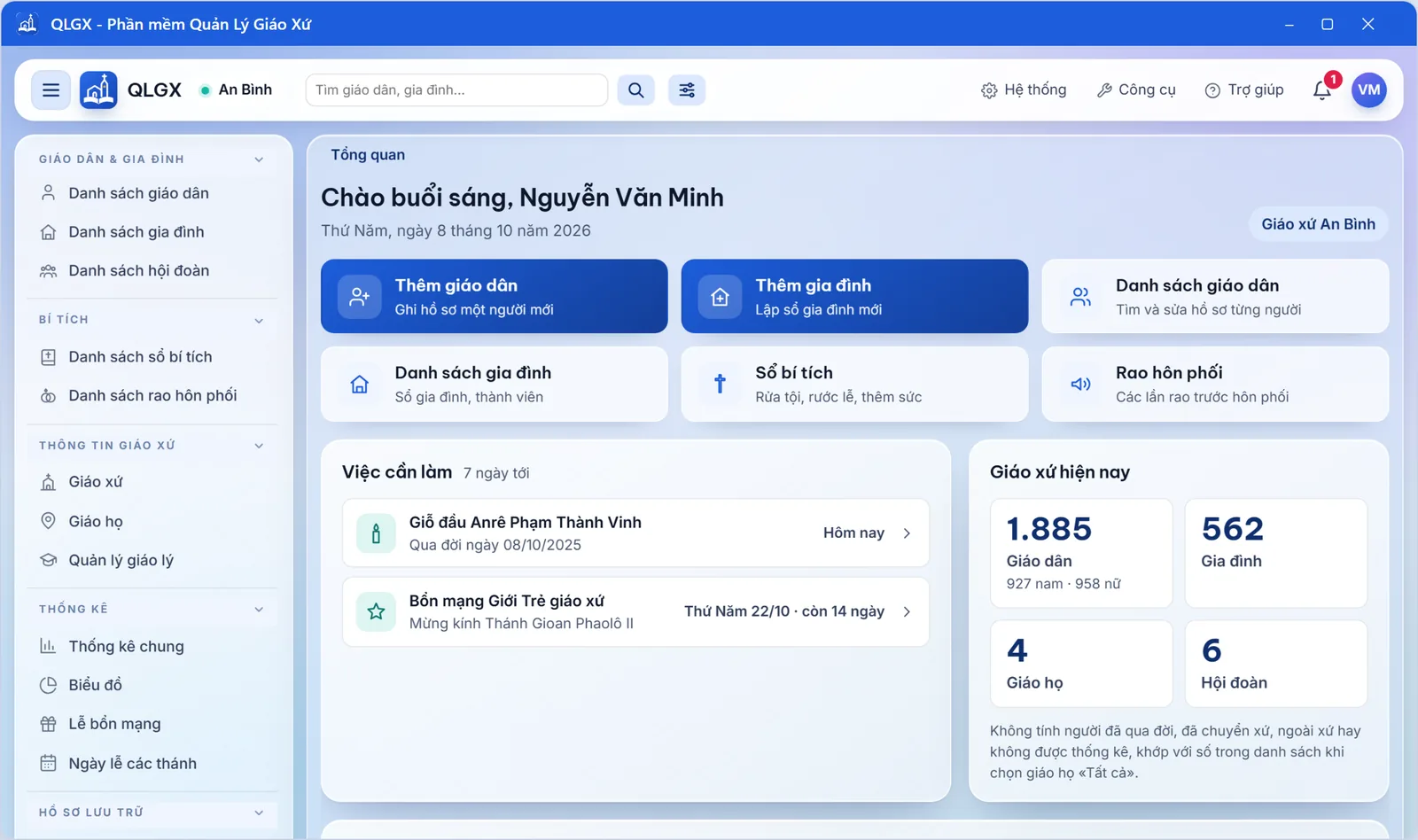Click group icon beside Danh sách hội đoàn
This screenshot has height=840, width=1418.
pos(49,271)
